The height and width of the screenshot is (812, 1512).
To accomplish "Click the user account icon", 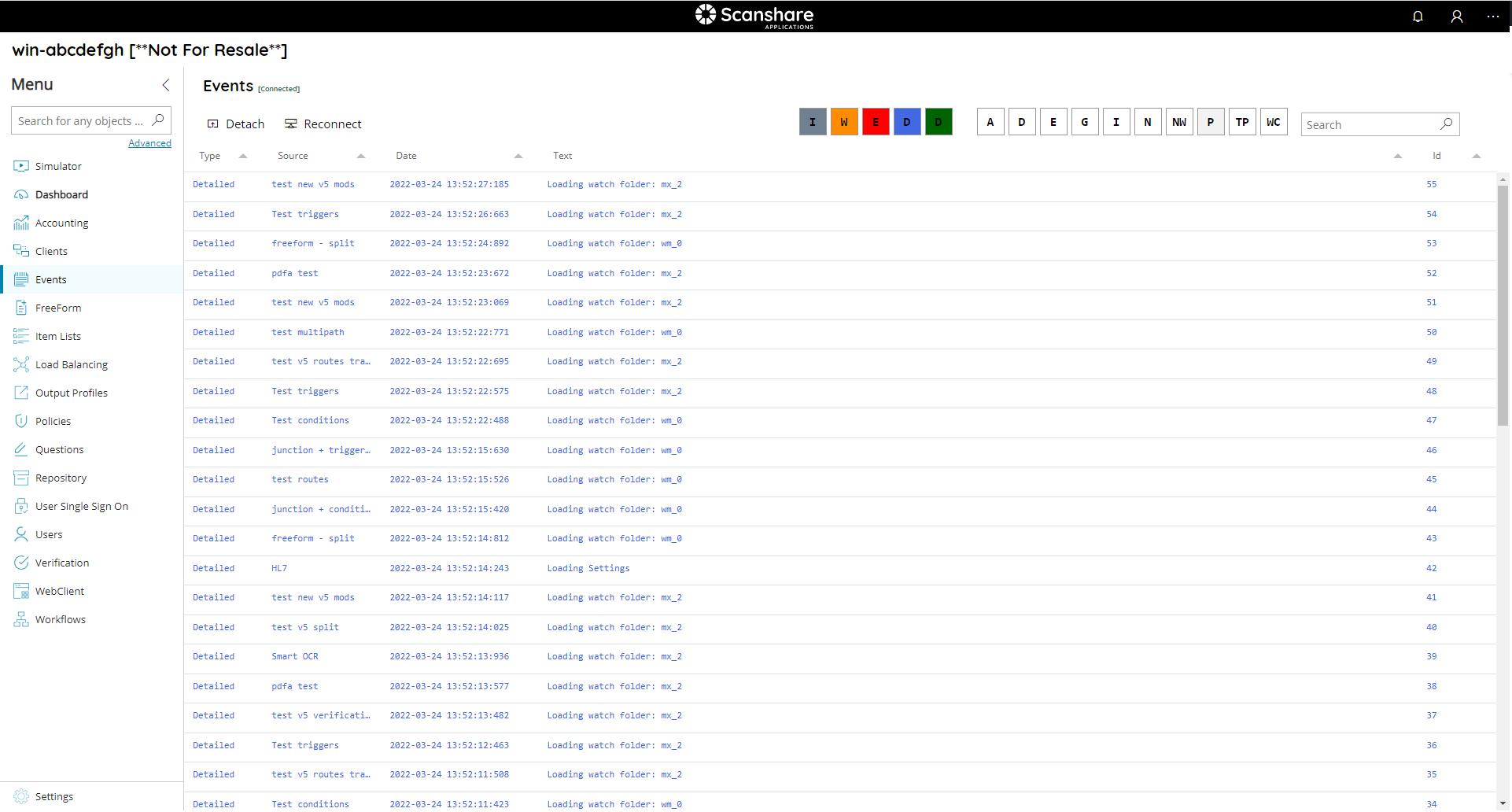I will click(x=1456, y=17).
